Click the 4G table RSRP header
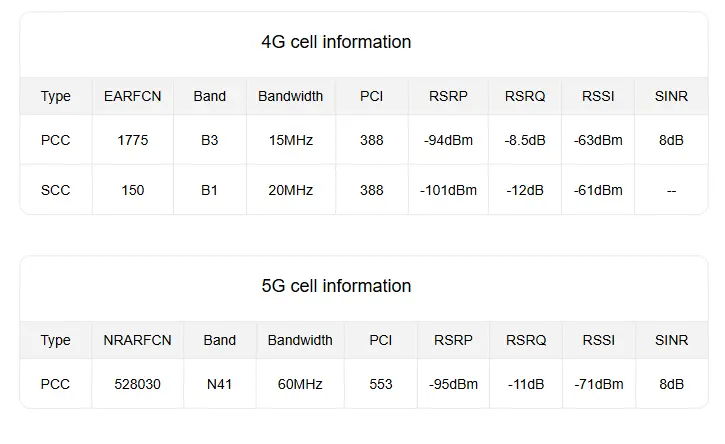The height and width of the screenshot is (444, 725). (x=448, y=96)
